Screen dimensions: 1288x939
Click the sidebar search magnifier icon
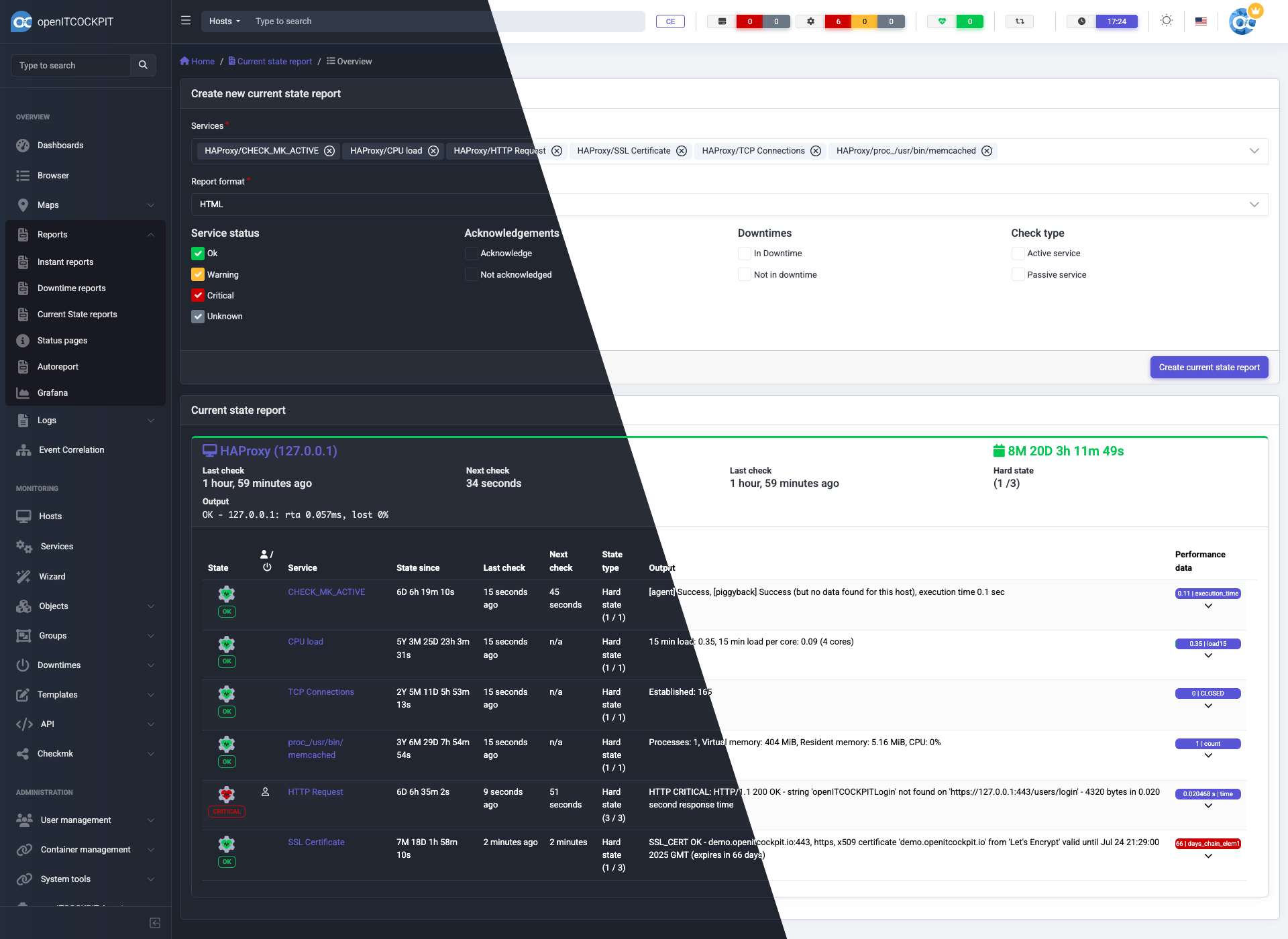[x=143, y=65]
